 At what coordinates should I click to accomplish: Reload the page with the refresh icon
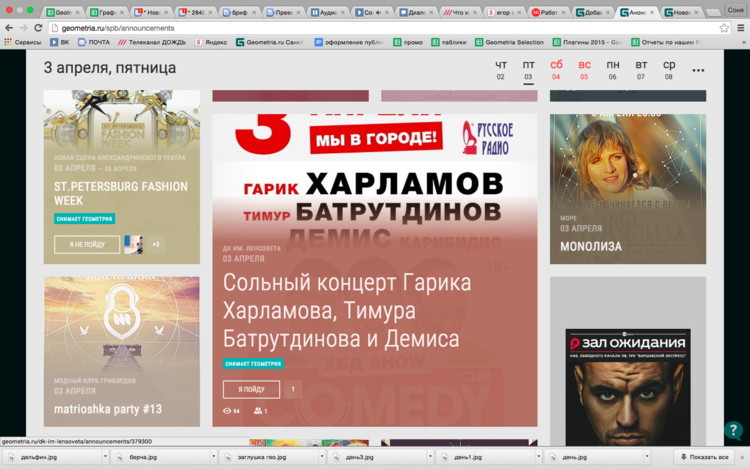point(39,28)
